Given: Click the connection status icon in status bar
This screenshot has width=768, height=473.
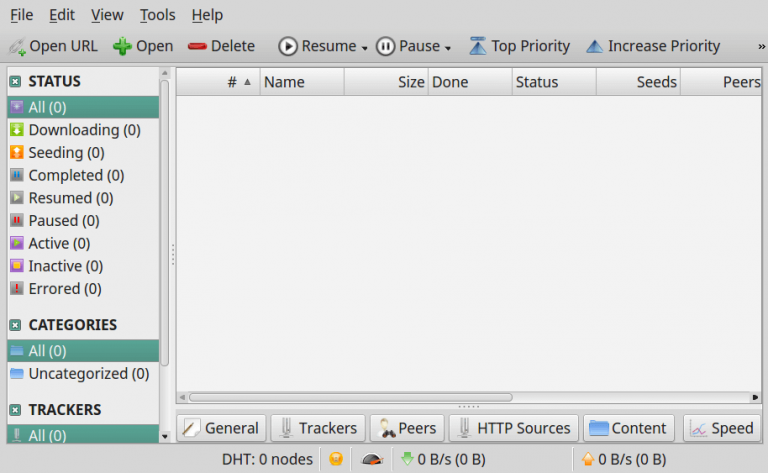Looking at the screenshot, I should pos(336,459).
